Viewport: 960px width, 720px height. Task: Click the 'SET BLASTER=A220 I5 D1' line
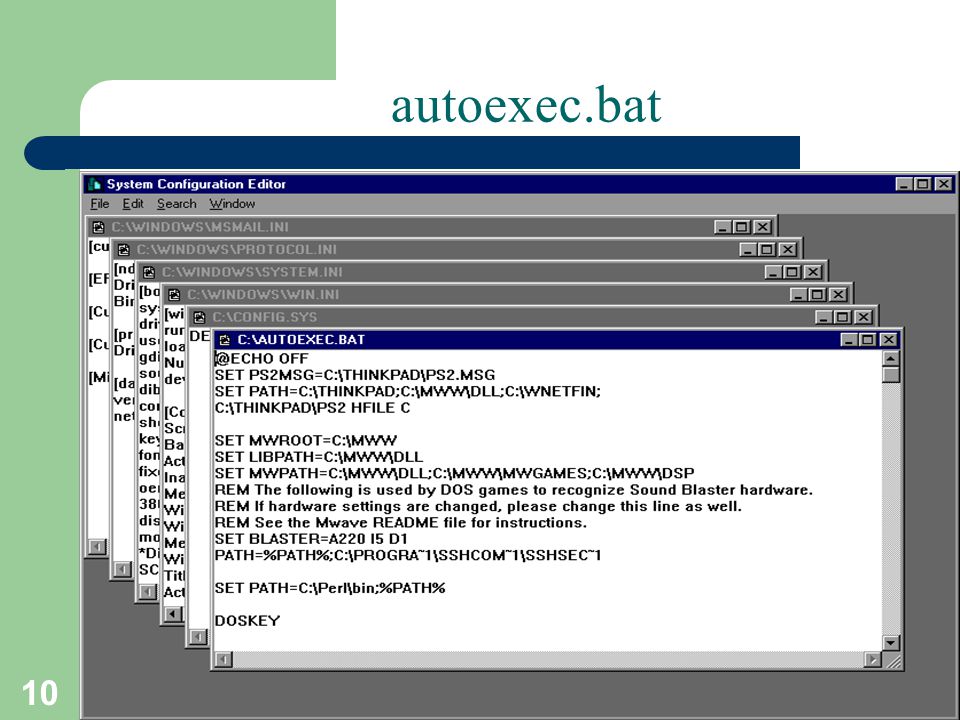[x=310, y=539]
